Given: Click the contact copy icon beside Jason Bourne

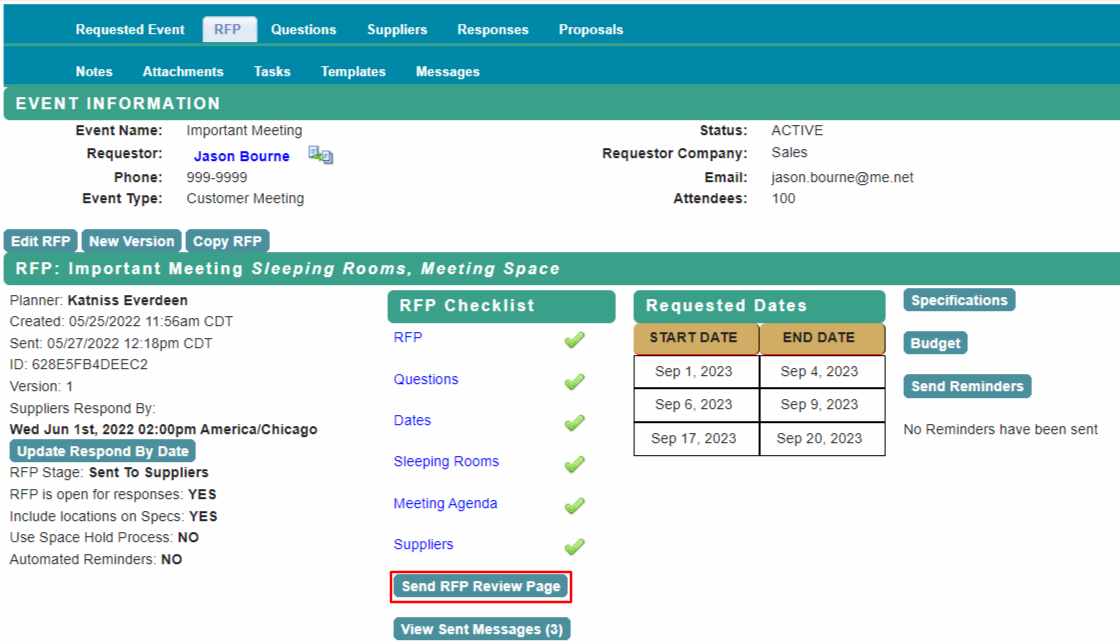Looking at the screenshot, I should [x=318, y=155].
